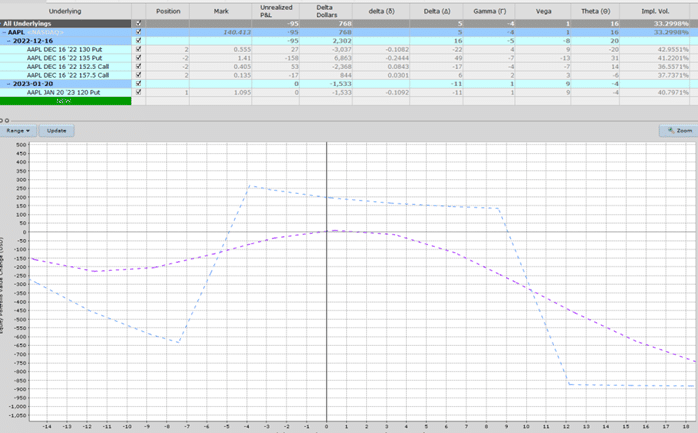Viewport: 698px width, 433px height.
Task: Click the Zoom button above the chart
Action: click(x=679, y=131)
